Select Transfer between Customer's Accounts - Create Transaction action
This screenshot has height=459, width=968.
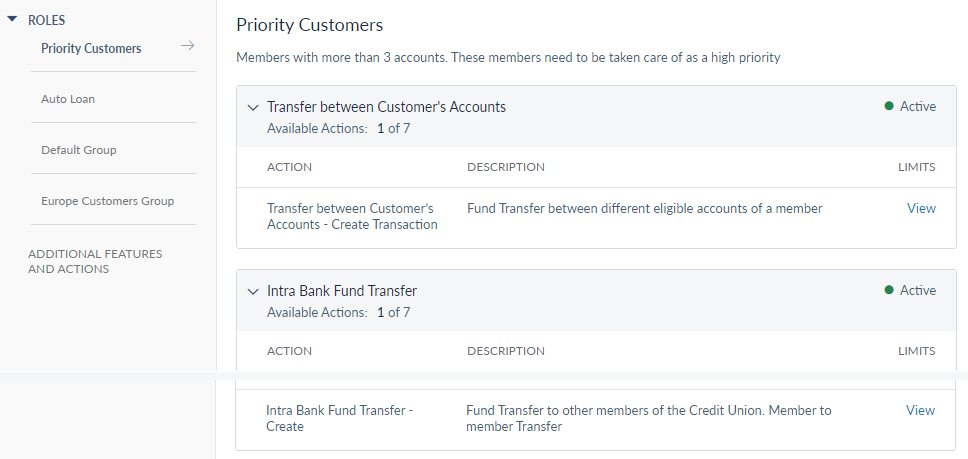tap(352, 216)
